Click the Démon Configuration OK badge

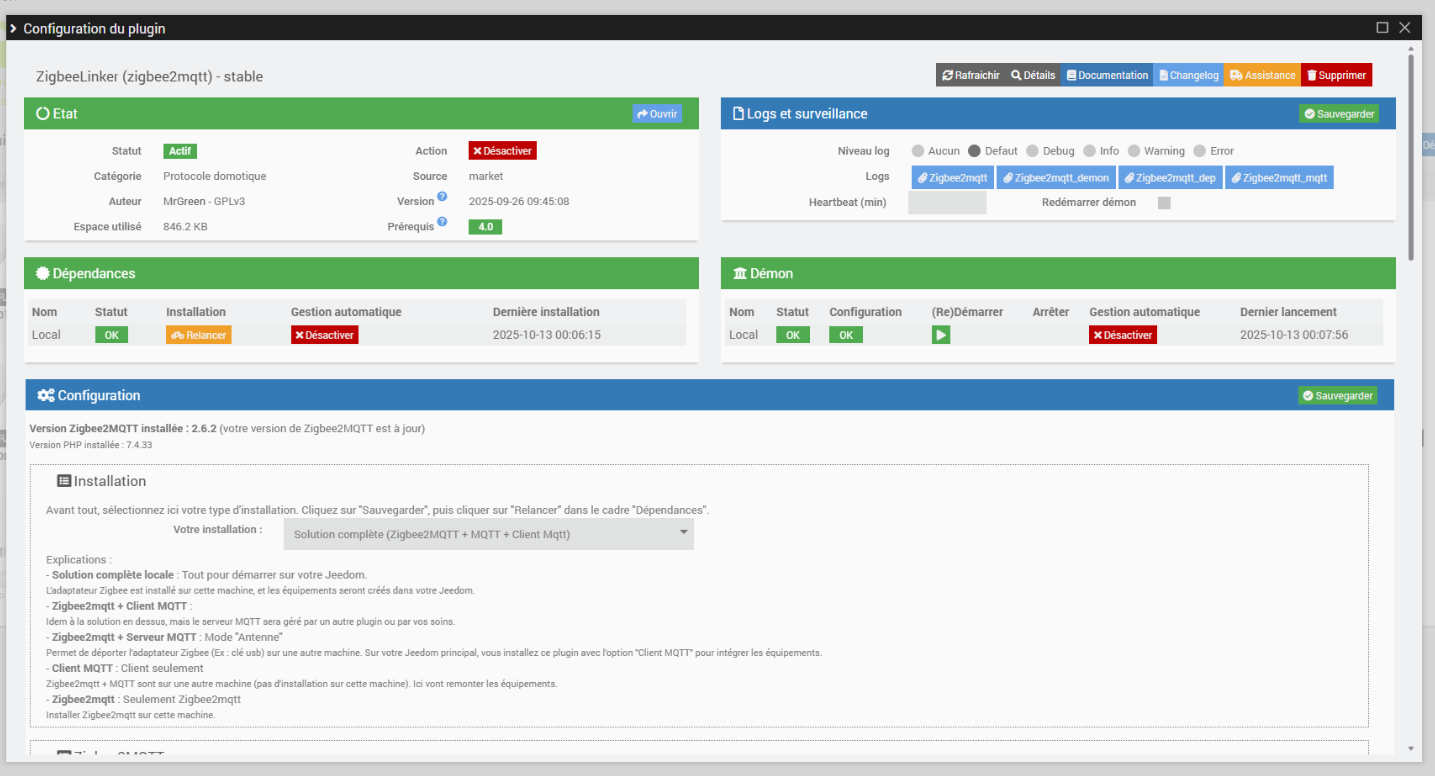846,335
